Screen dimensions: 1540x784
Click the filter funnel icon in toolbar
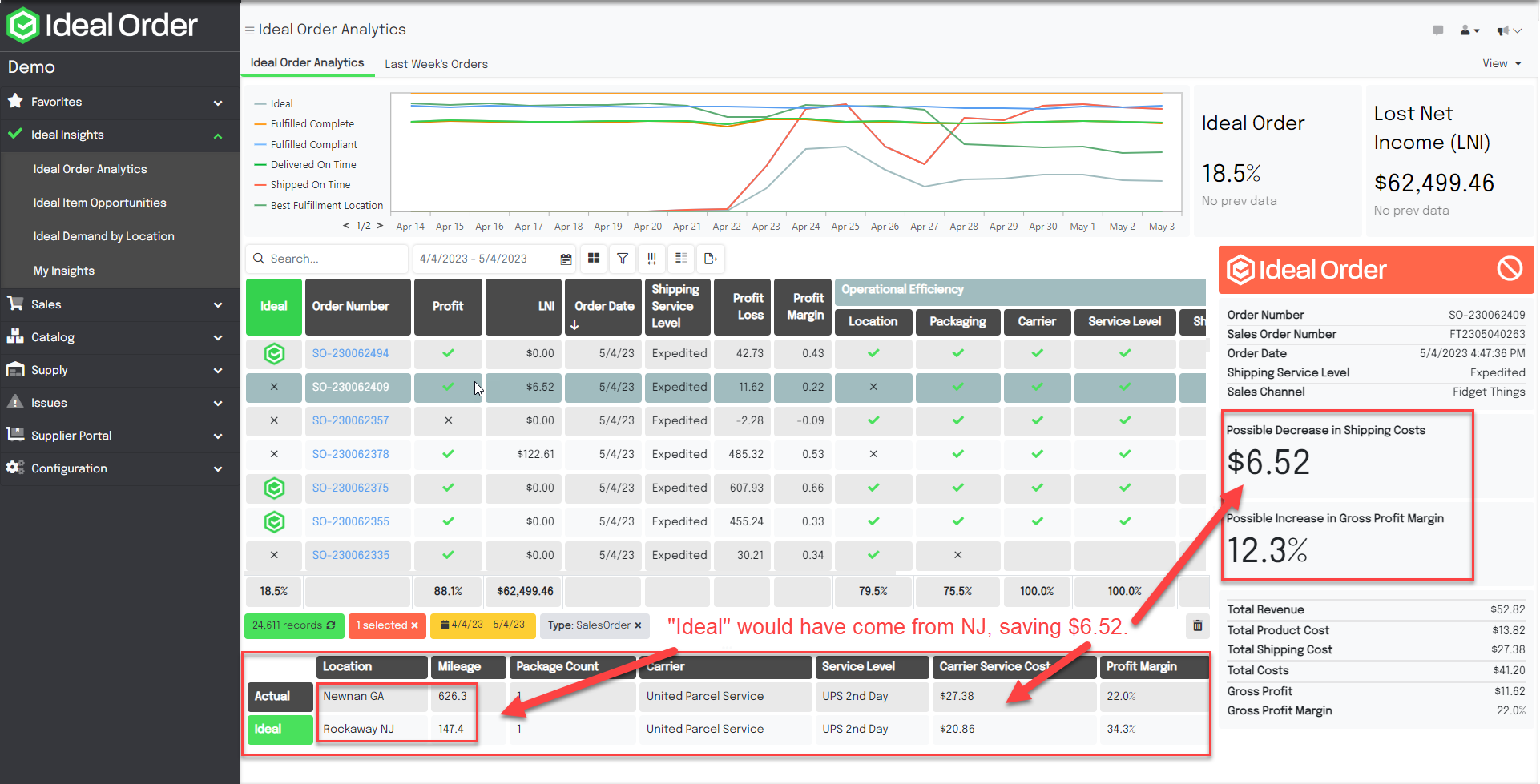(623, 259)
